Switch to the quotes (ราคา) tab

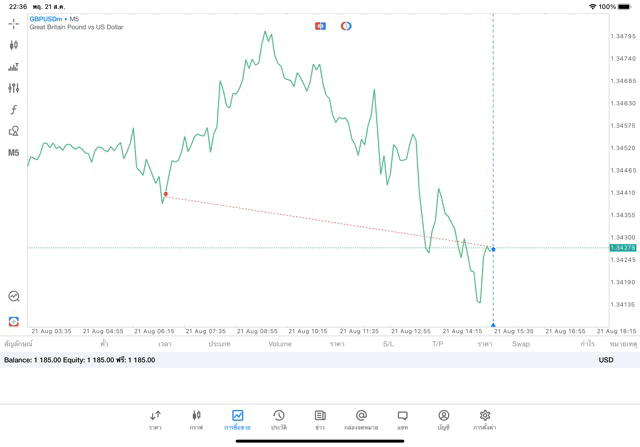155,419
